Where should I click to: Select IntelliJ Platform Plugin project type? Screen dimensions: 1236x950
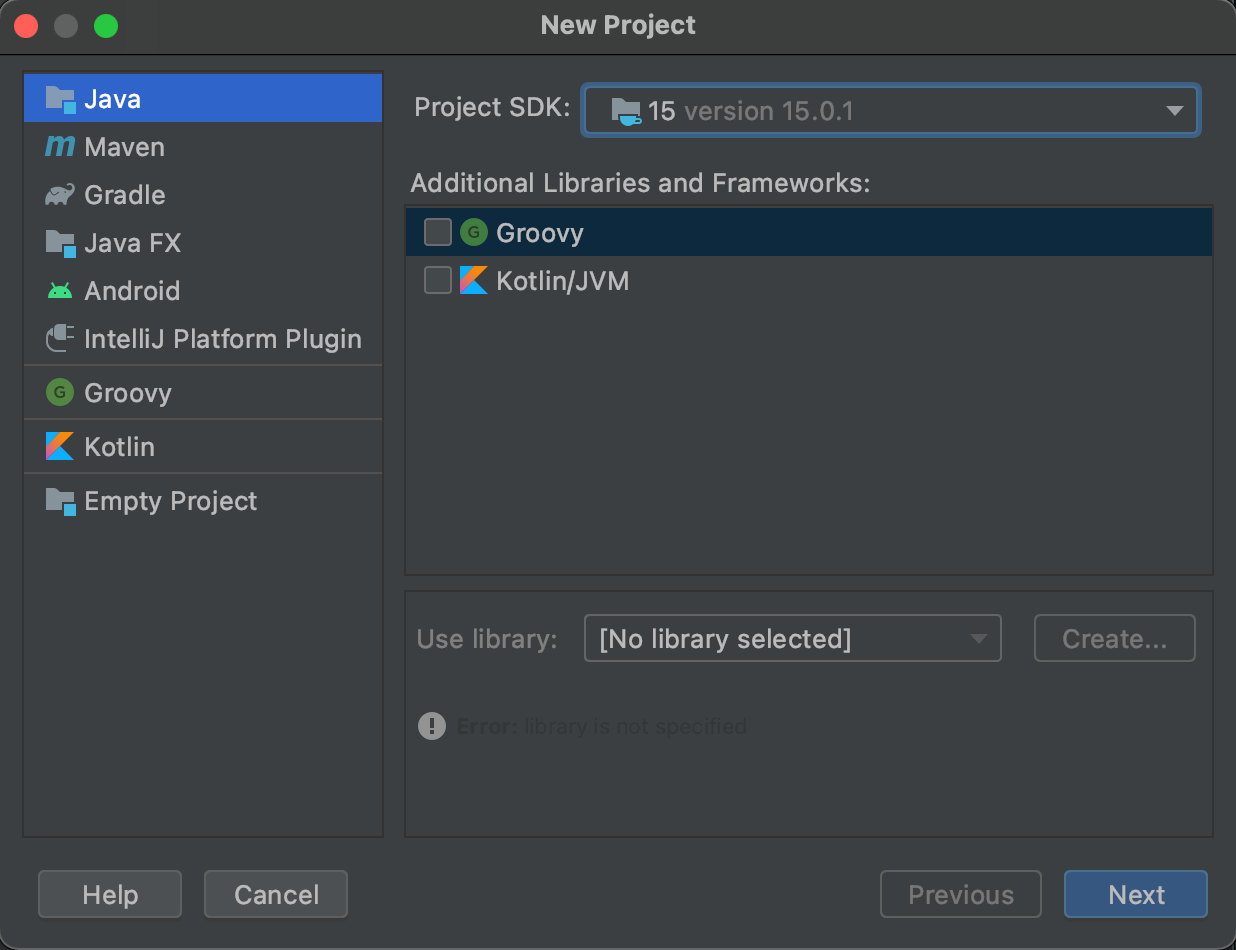(203, 339)
